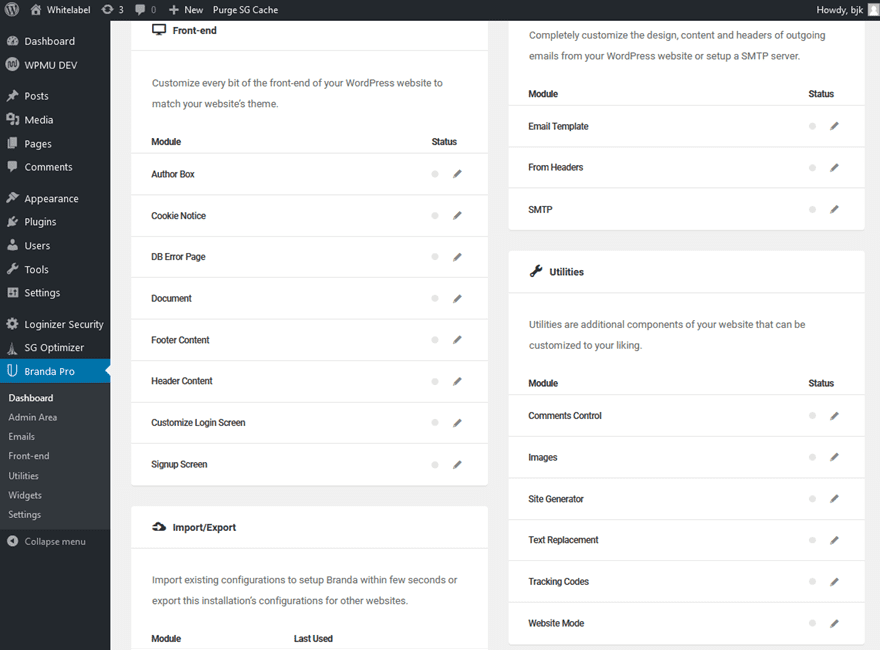This screenshot has width=880, height=650.
Task: Open SMTP settings with the pencil icon
Action: pyautogui.click(x=835, y=209)
